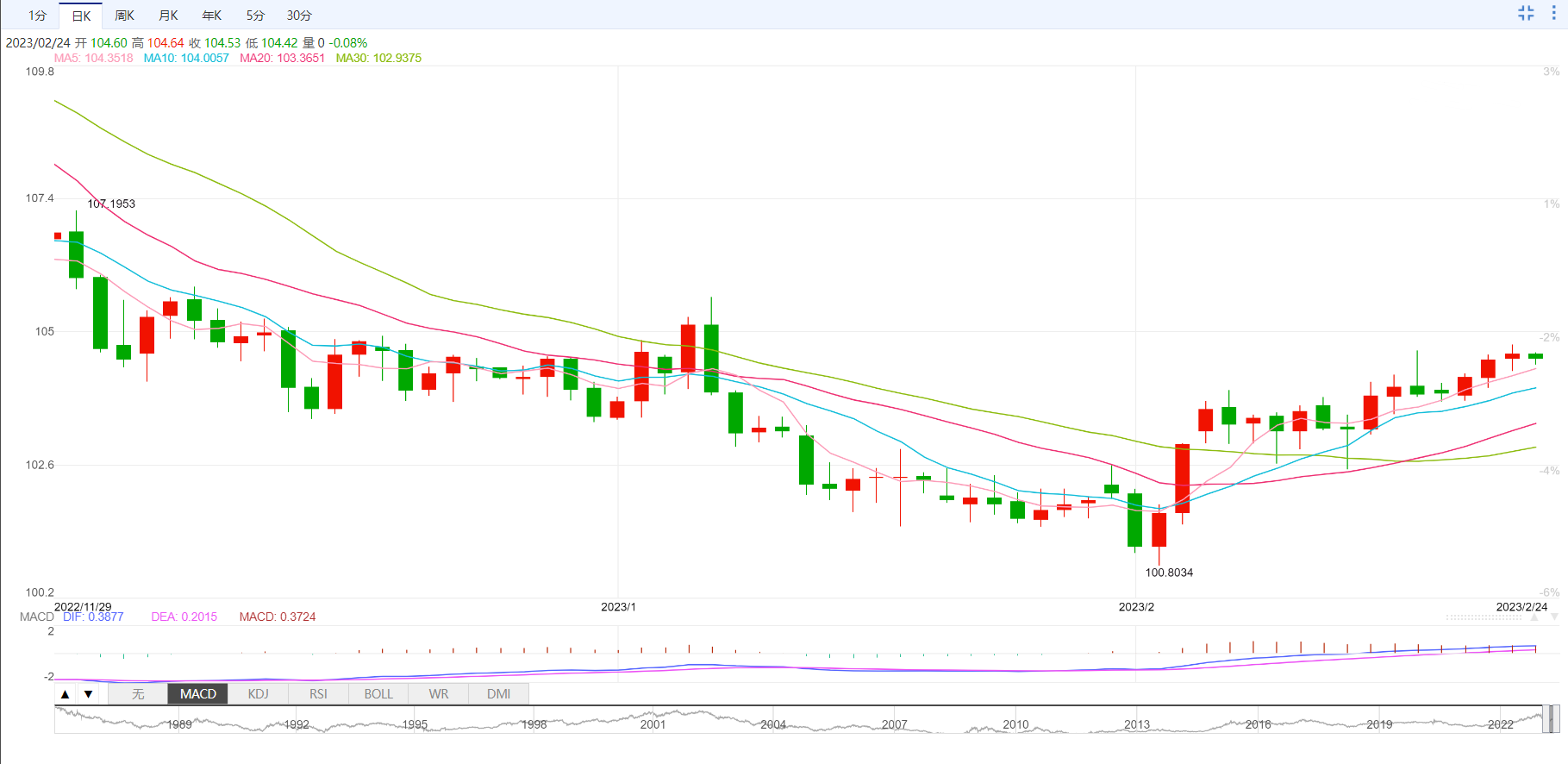
Task: Switch to the 周K weekly tab
Action: coord(125,16)
